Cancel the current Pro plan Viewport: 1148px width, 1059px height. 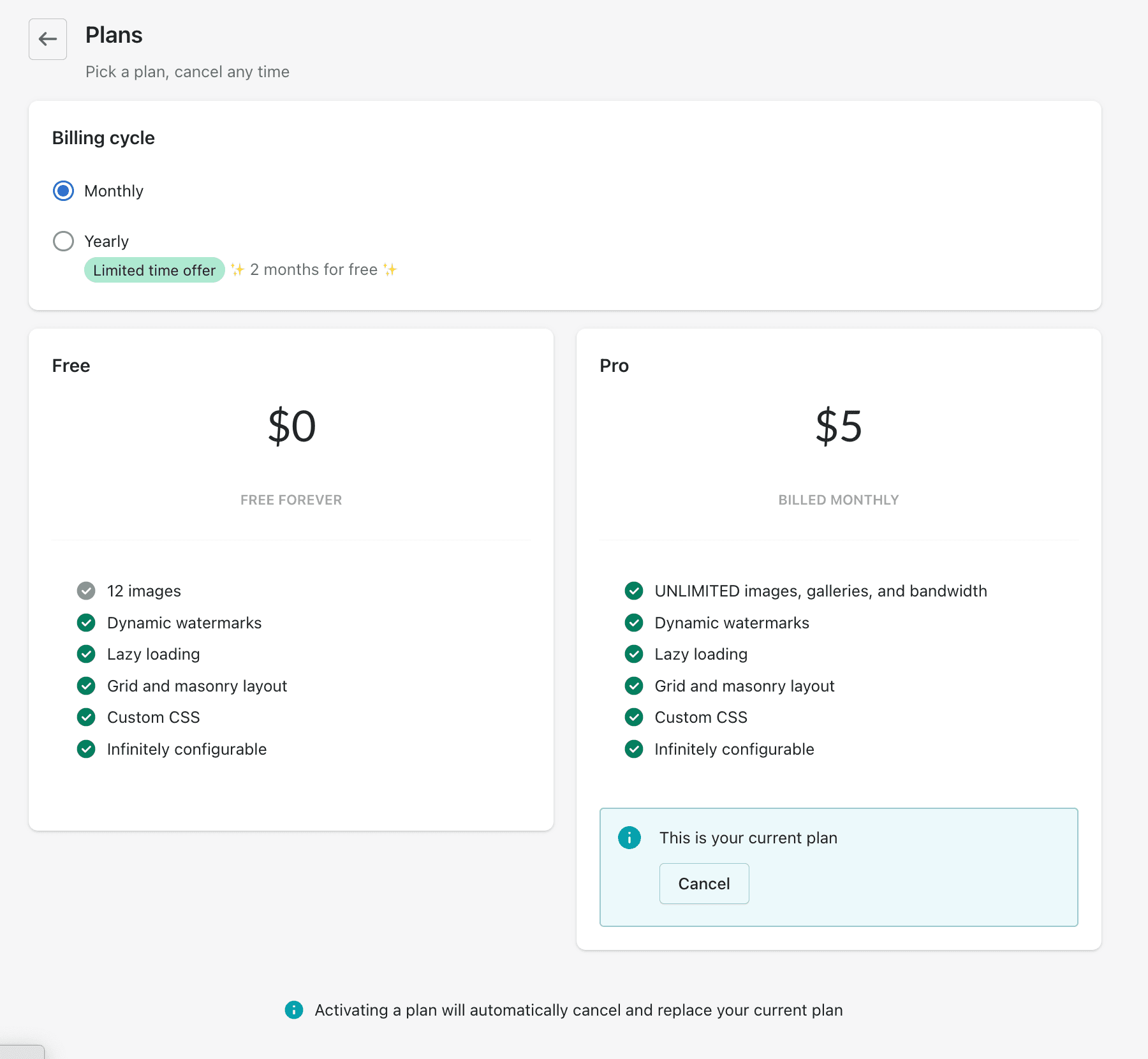[x=704, y=884]
